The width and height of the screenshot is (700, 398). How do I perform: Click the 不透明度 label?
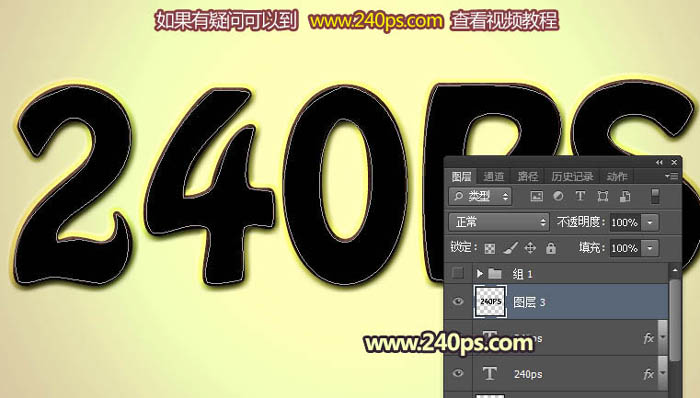581,222
